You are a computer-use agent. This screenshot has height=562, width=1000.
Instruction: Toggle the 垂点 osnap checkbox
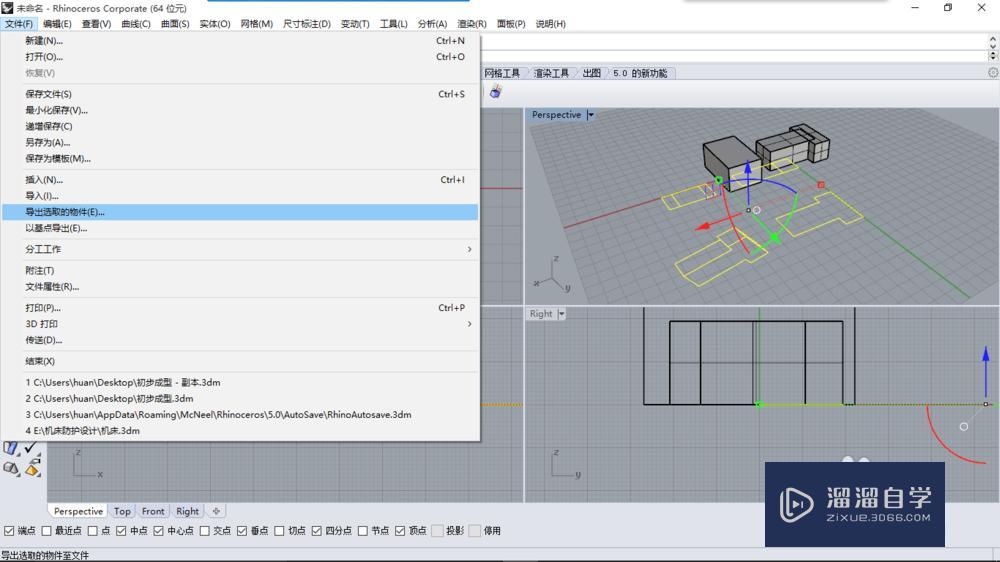(x=242, y=531)
